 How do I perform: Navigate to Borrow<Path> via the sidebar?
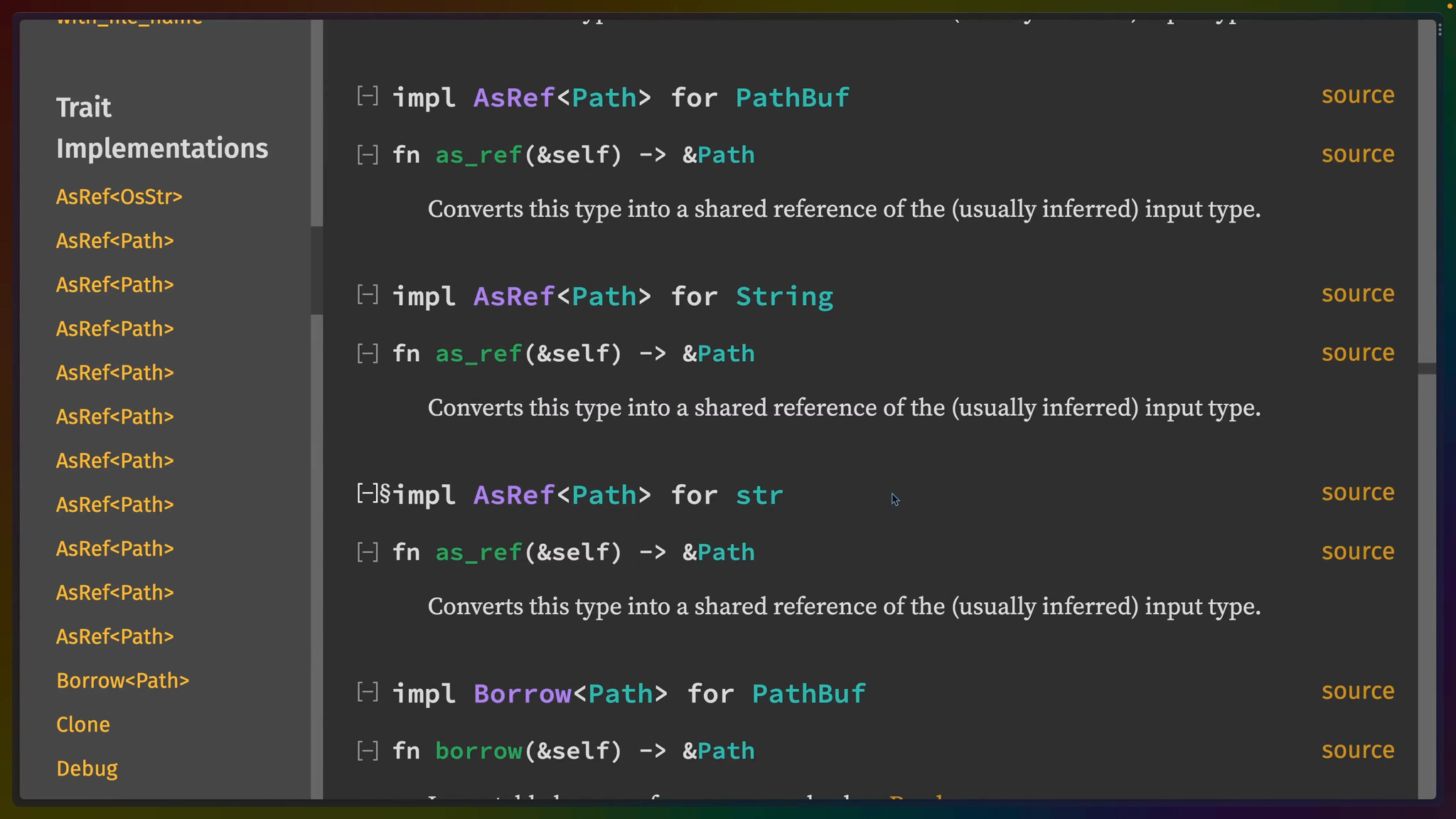click(122, 680)
